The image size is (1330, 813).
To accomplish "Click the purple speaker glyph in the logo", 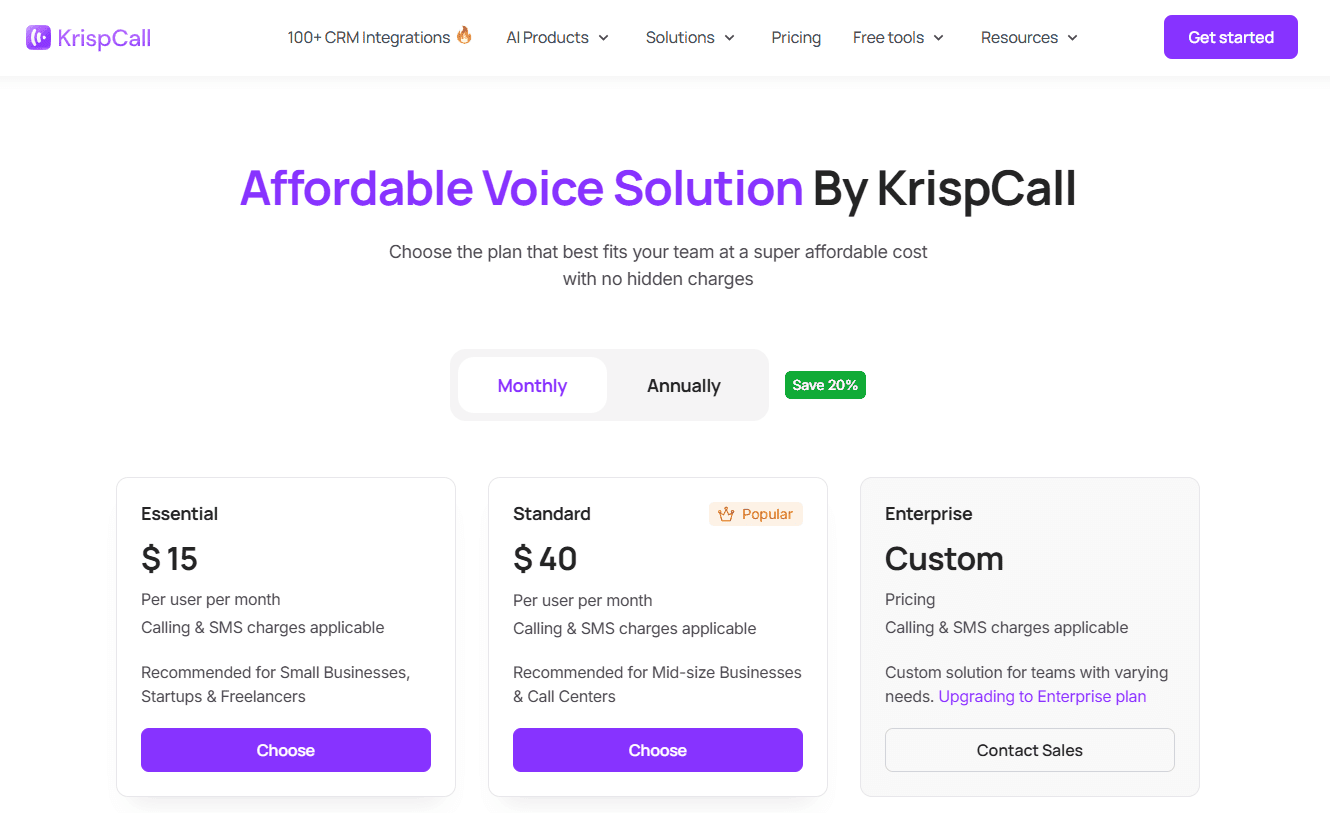I will (37, 37).
